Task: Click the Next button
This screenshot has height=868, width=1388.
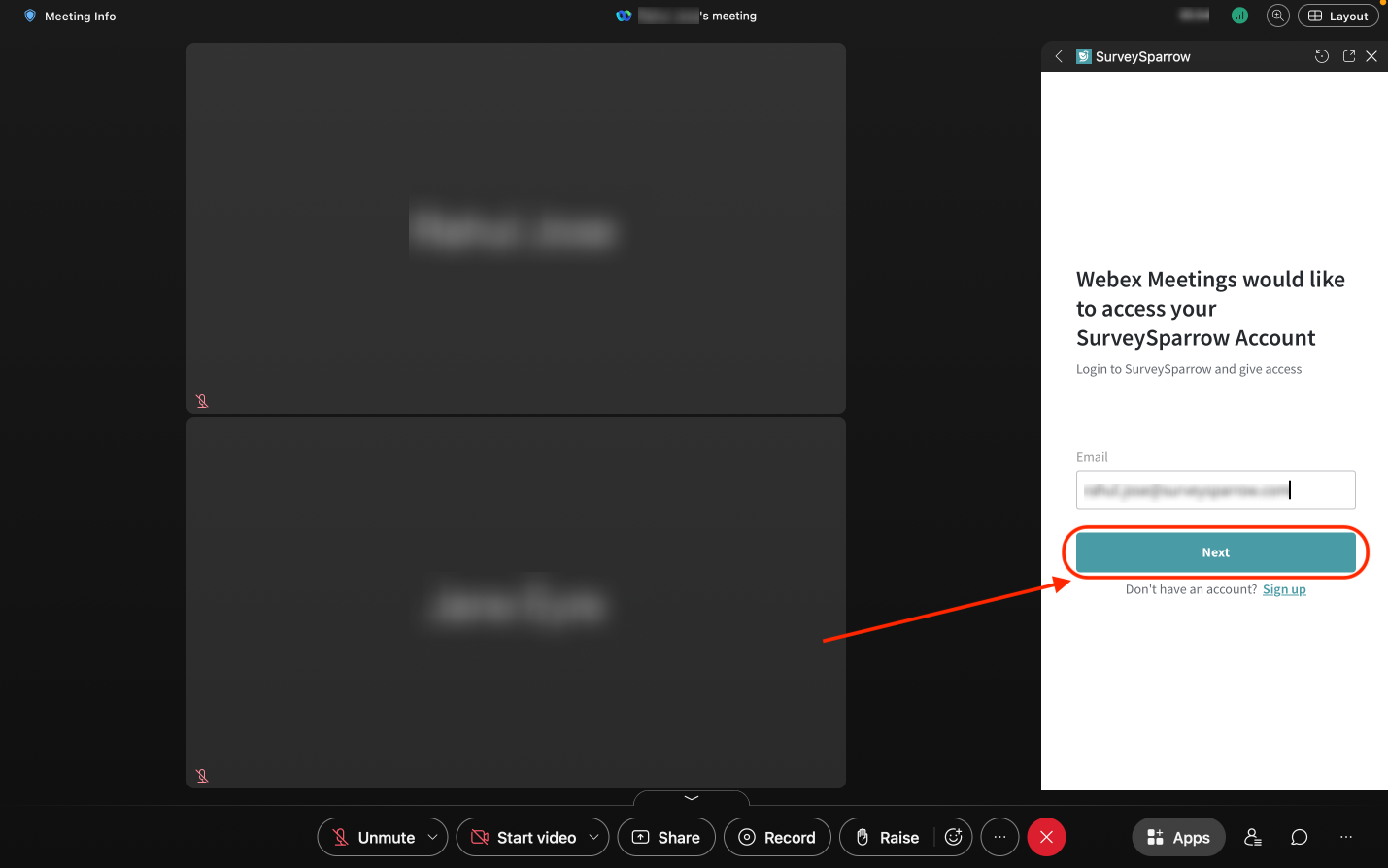Action: [x=1215, y=552]
